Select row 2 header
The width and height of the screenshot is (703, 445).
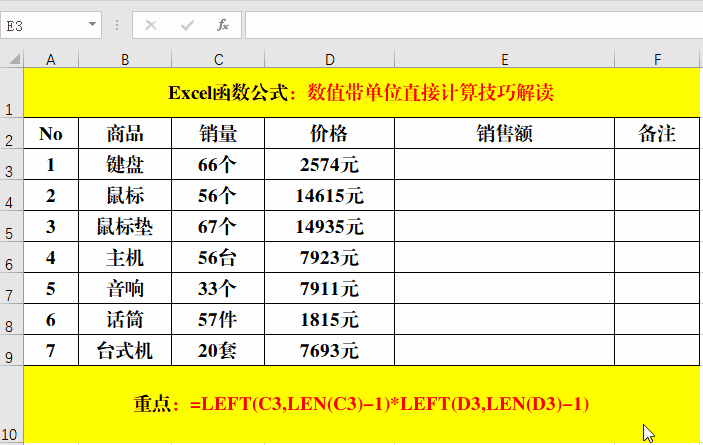tap(12, 134)
